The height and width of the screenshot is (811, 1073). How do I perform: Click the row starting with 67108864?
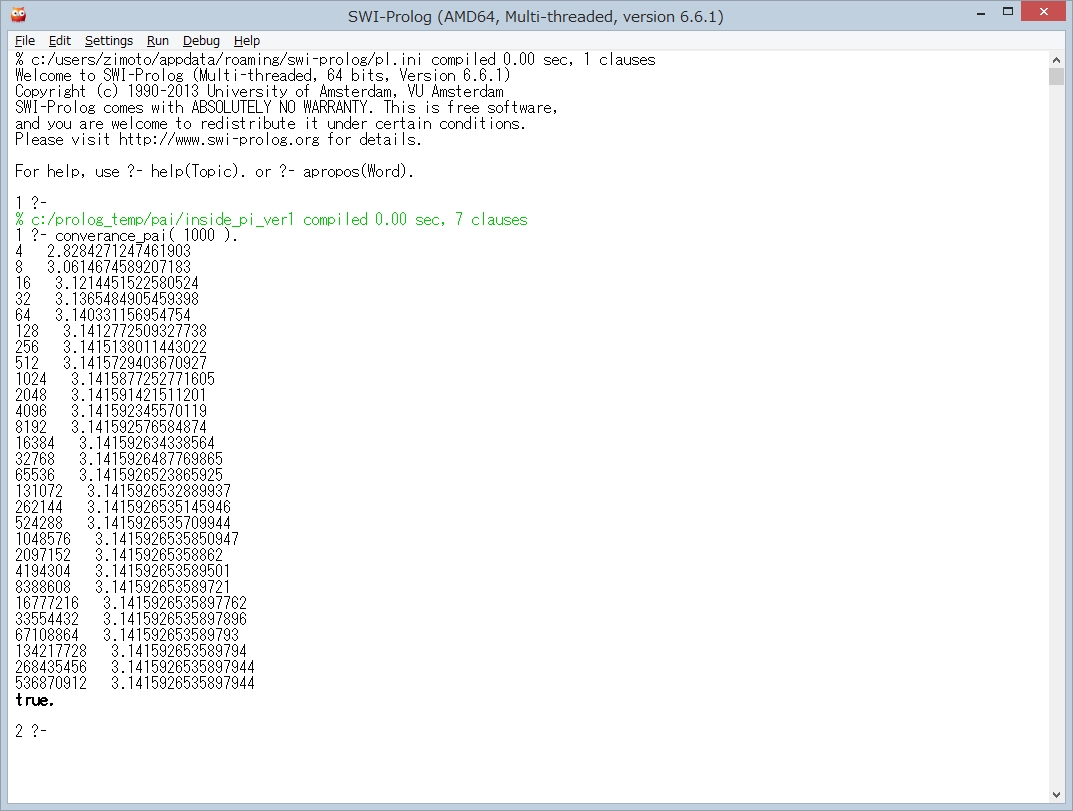point(127,635)
